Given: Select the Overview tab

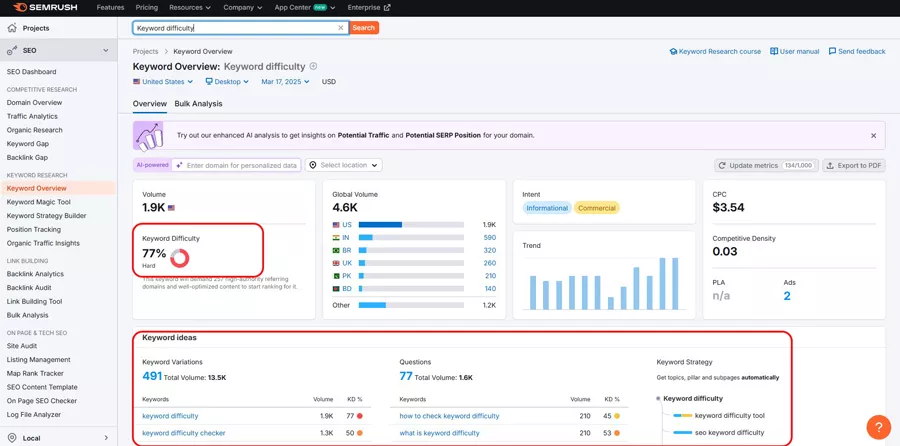Looking at the screenshot, I should [150, 104].
